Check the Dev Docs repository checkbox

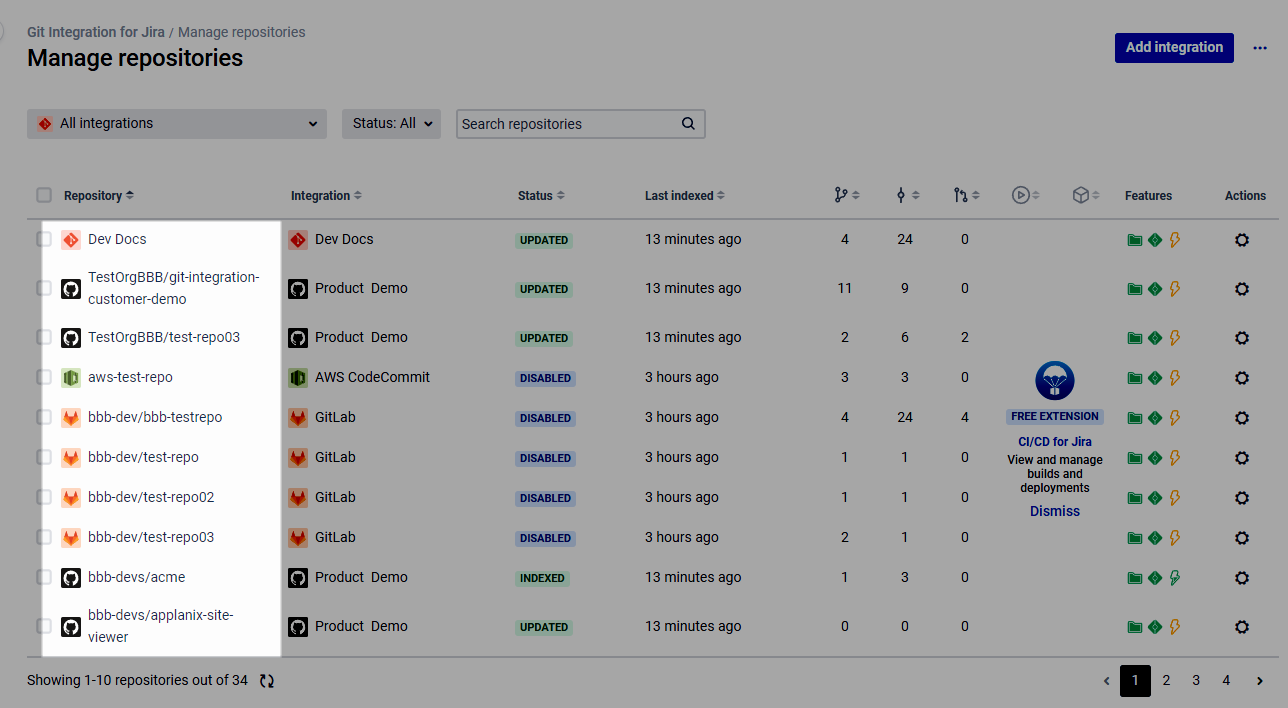click(x=44, y=239)
